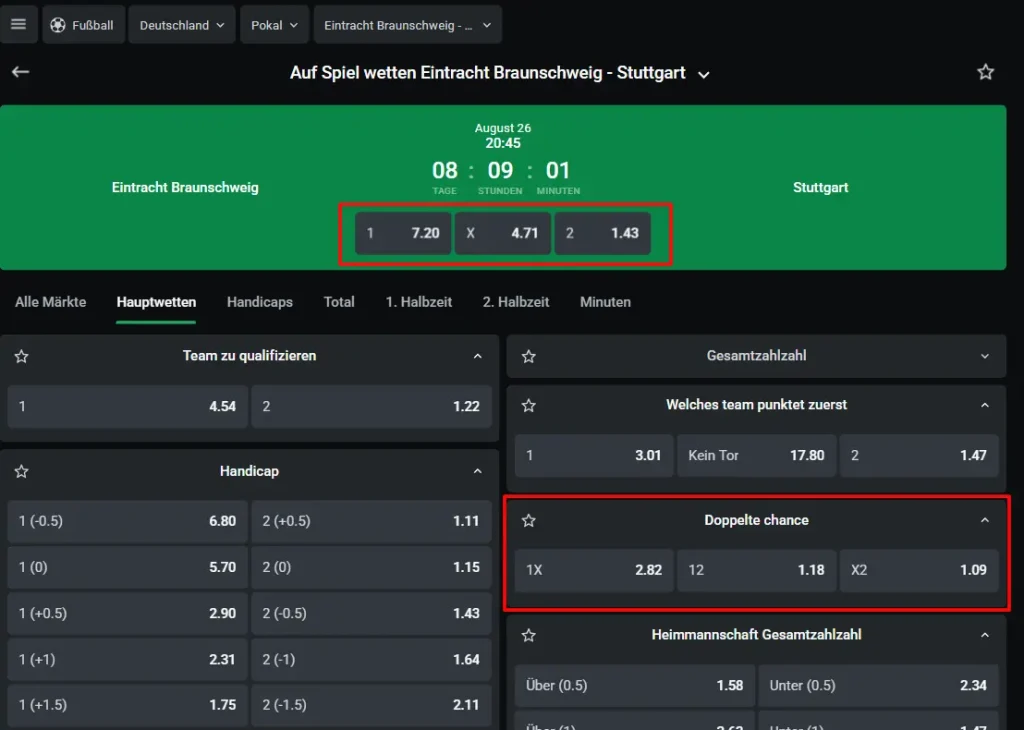Bet on draw X at 4.71
1024x730 pixels.
(x=503, y=233)
